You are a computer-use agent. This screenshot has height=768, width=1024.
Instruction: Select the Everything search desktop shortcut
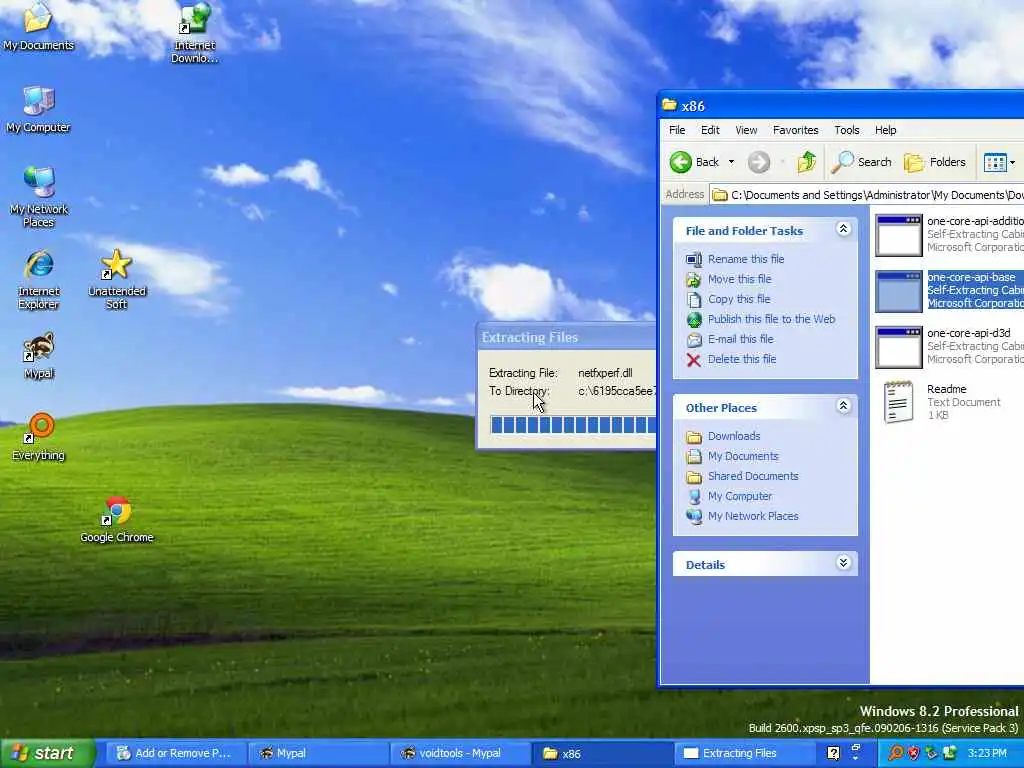click(39, 437)
